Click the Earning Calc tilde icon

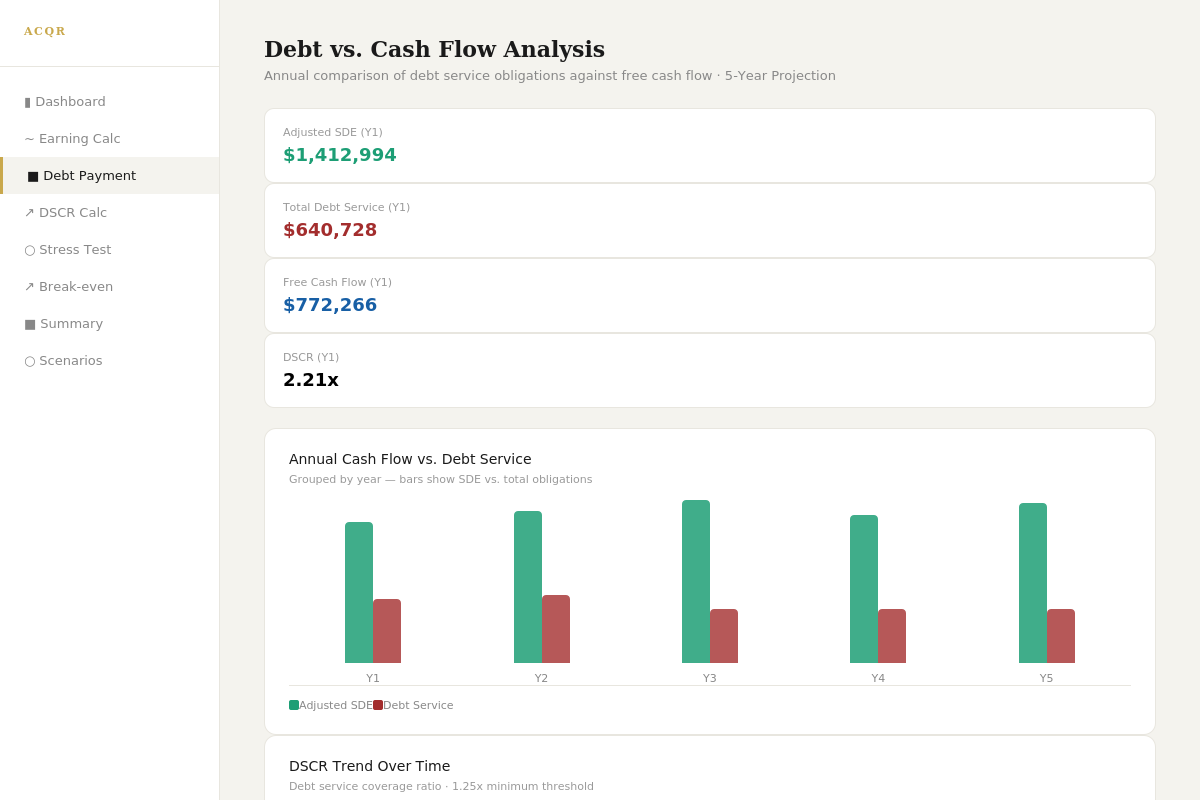[29, 139]
